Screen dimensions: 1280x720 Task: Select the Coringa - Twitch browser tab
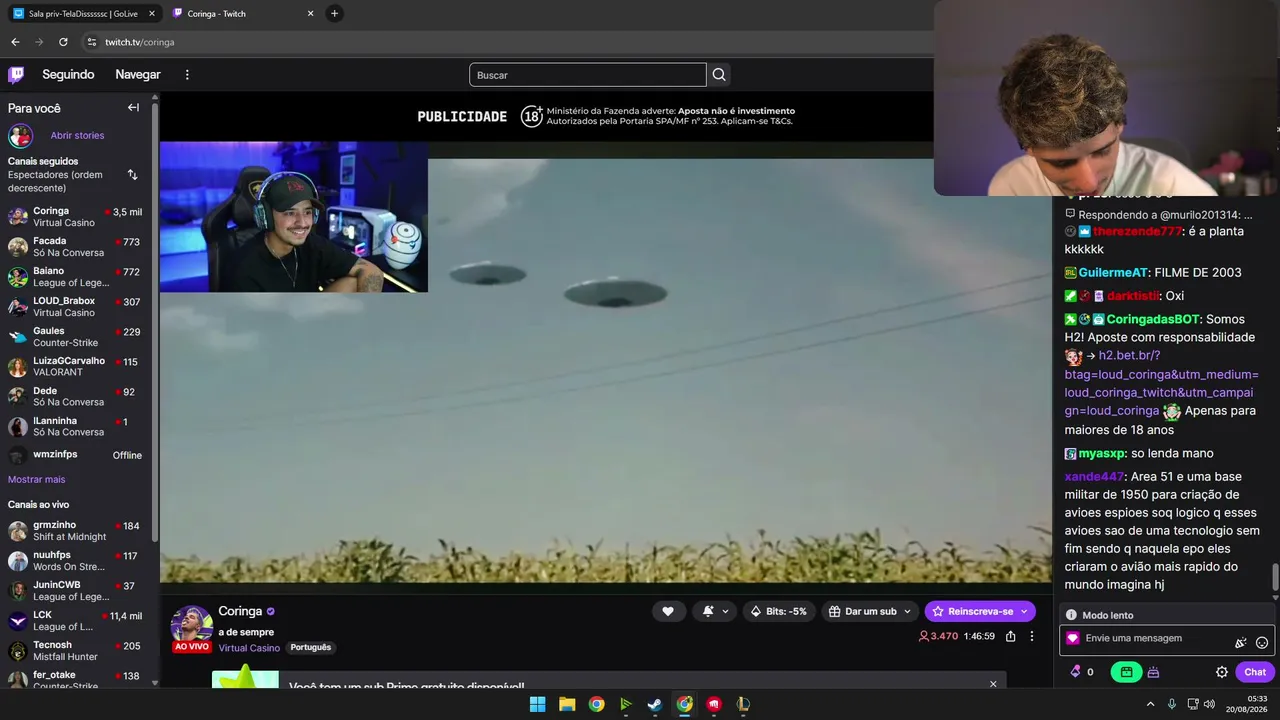(242, 14)
